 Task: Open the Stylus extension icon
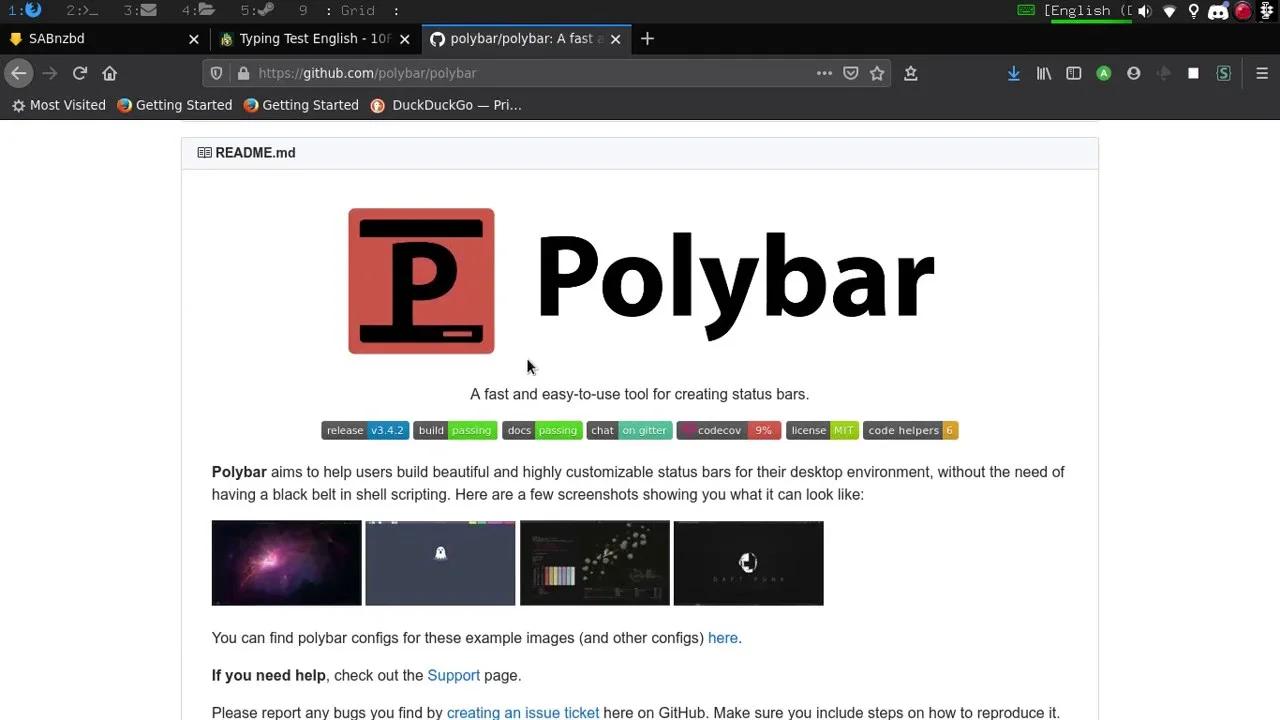coord(1222,73)
